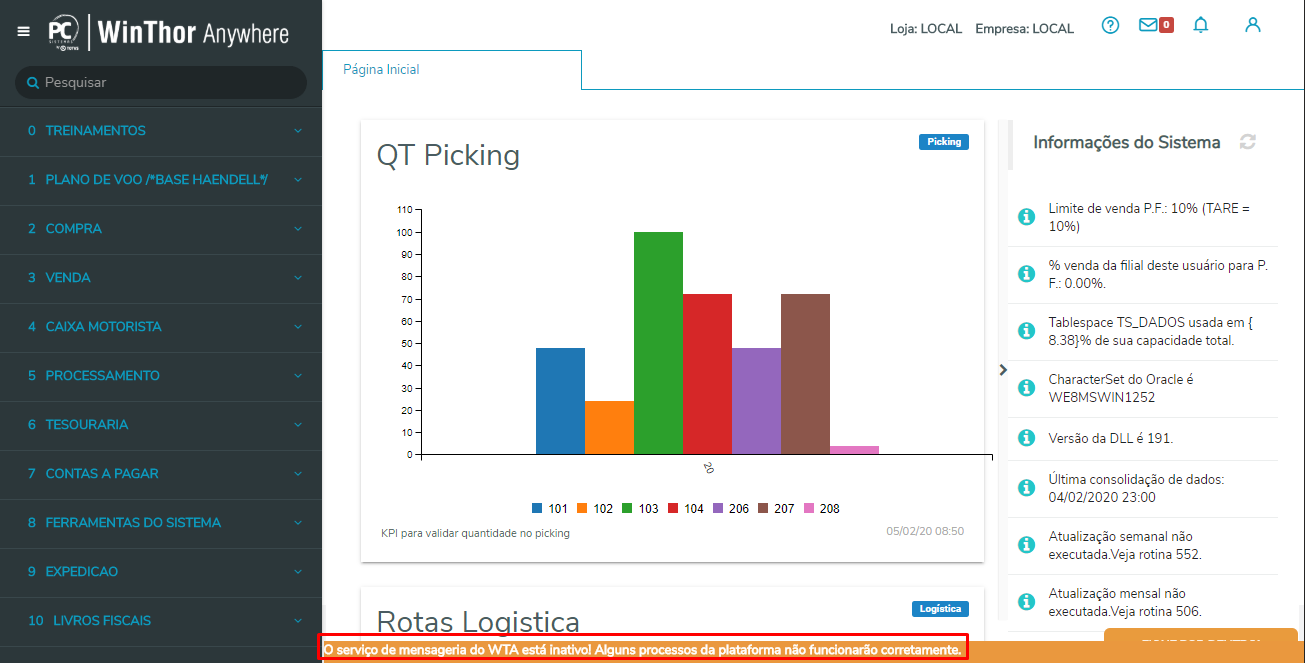
Task: Select the Página Inicial tab
Action: coord(452,70)
